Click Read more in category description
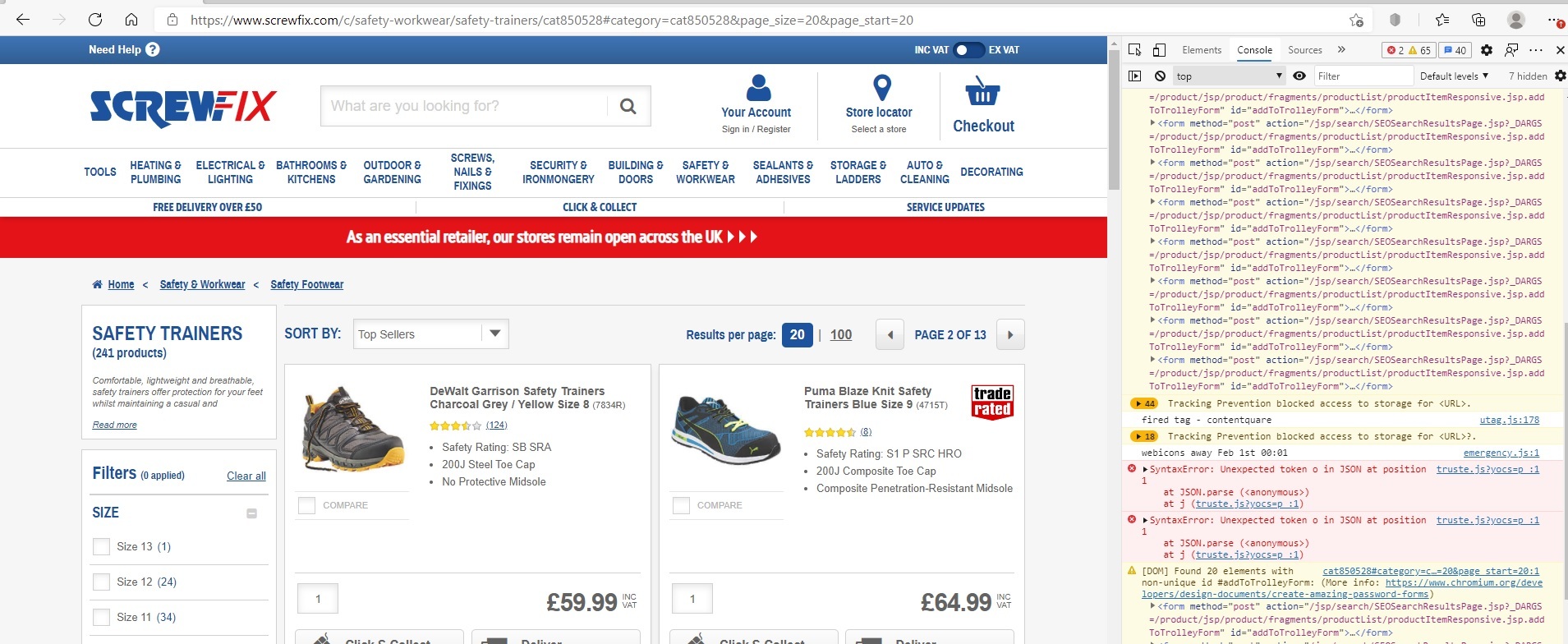This screenshot has height=644, width=1568. [x=115, y=425]
